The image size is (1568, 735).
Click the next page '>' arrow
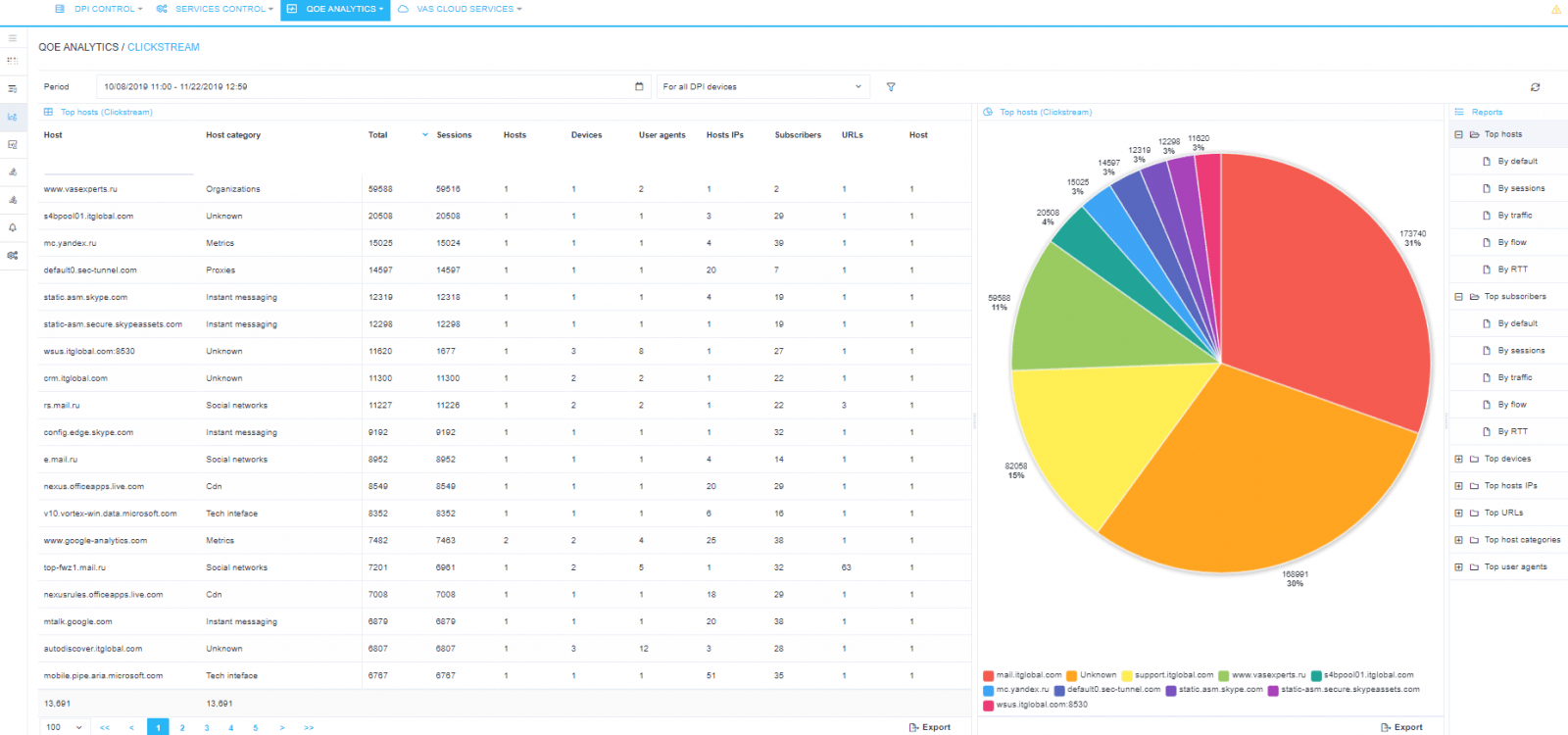pos(282,727)
